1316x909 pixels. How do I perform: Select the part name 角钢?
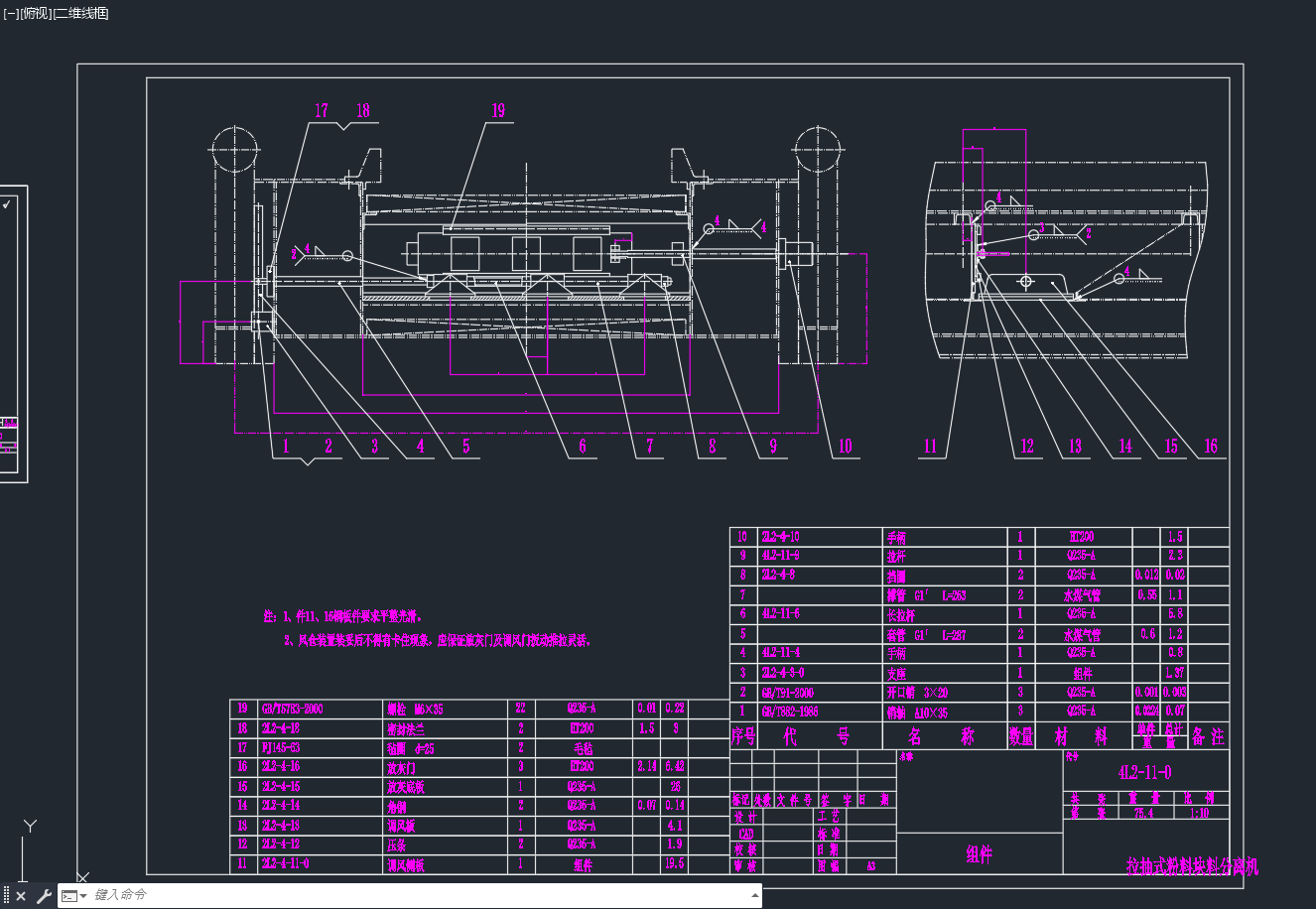(x=396, y=805)
